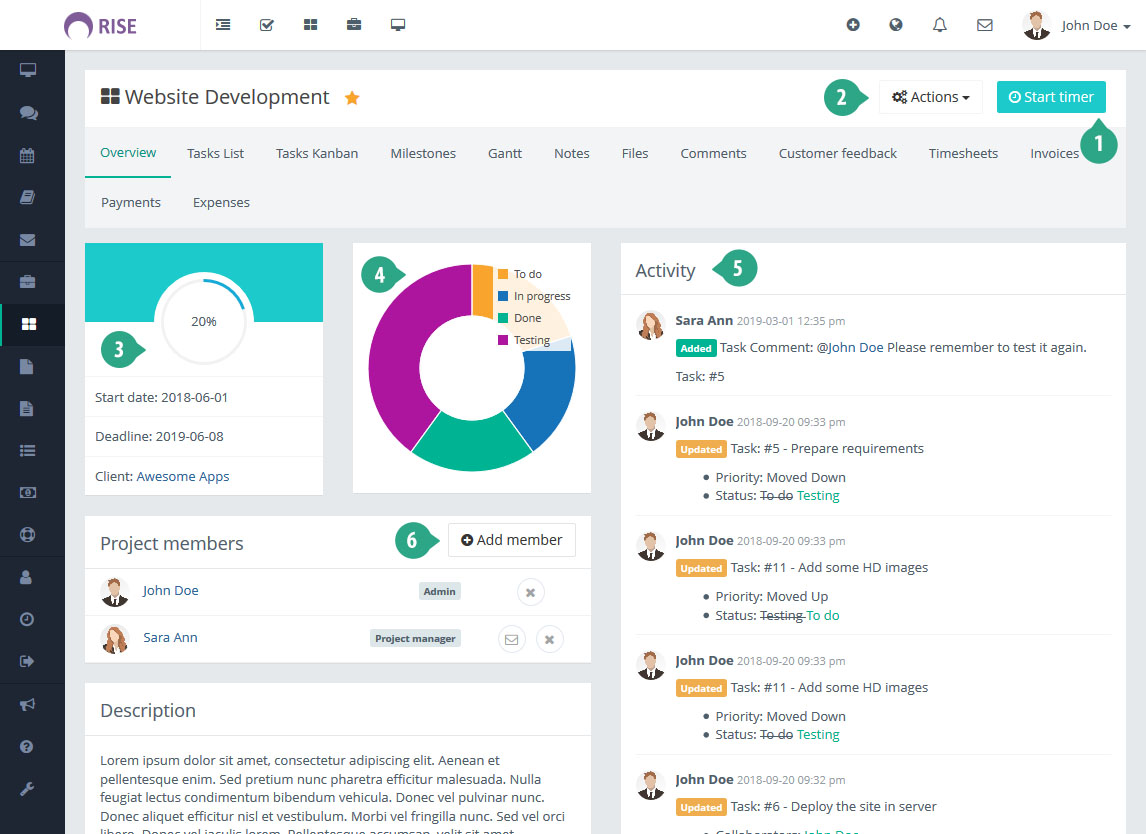
Task: Open the calendar icon in left sidebar
Action: pyautogui.click(x=28, y=156)
